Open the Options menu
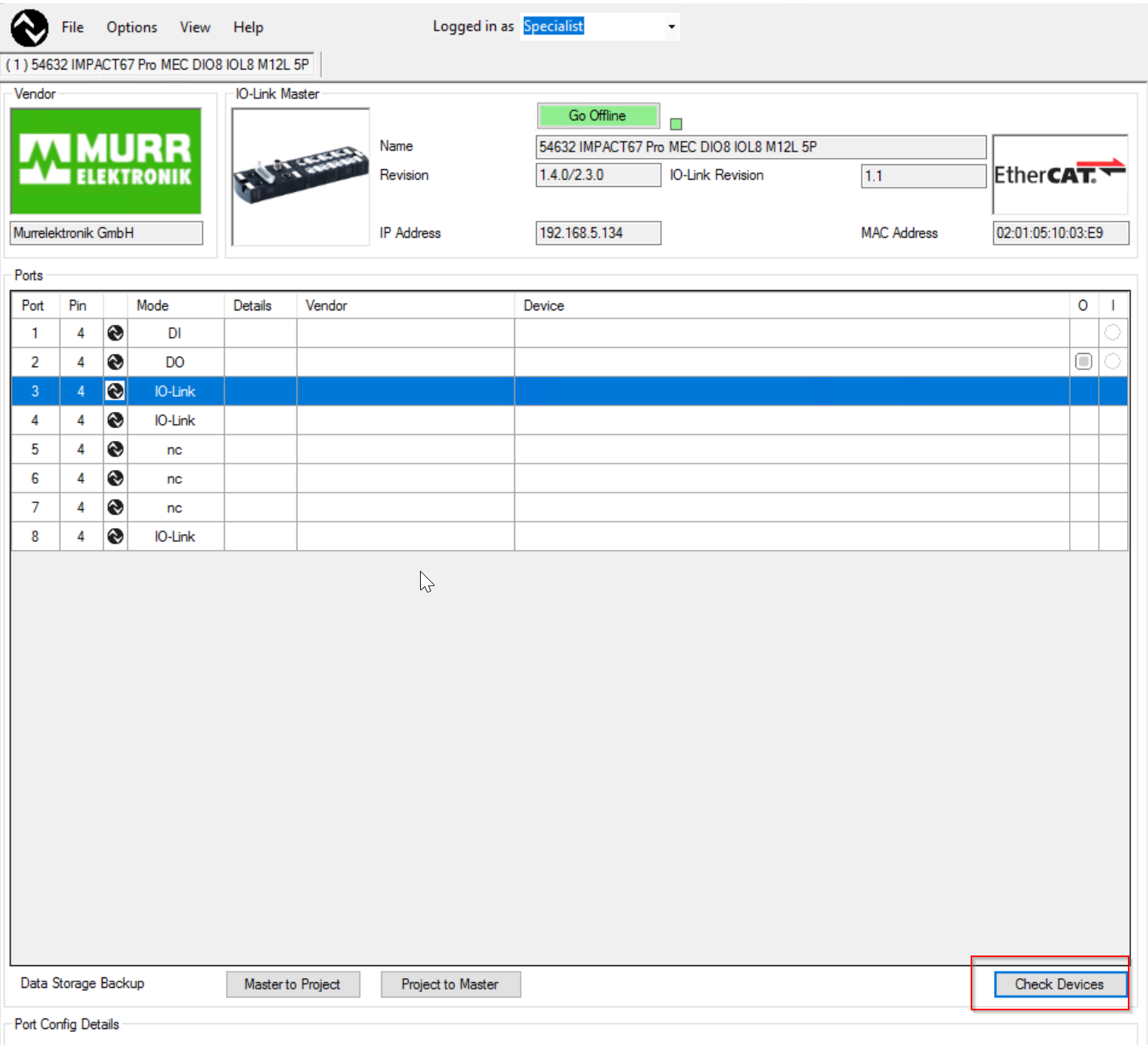 point(131,27)
